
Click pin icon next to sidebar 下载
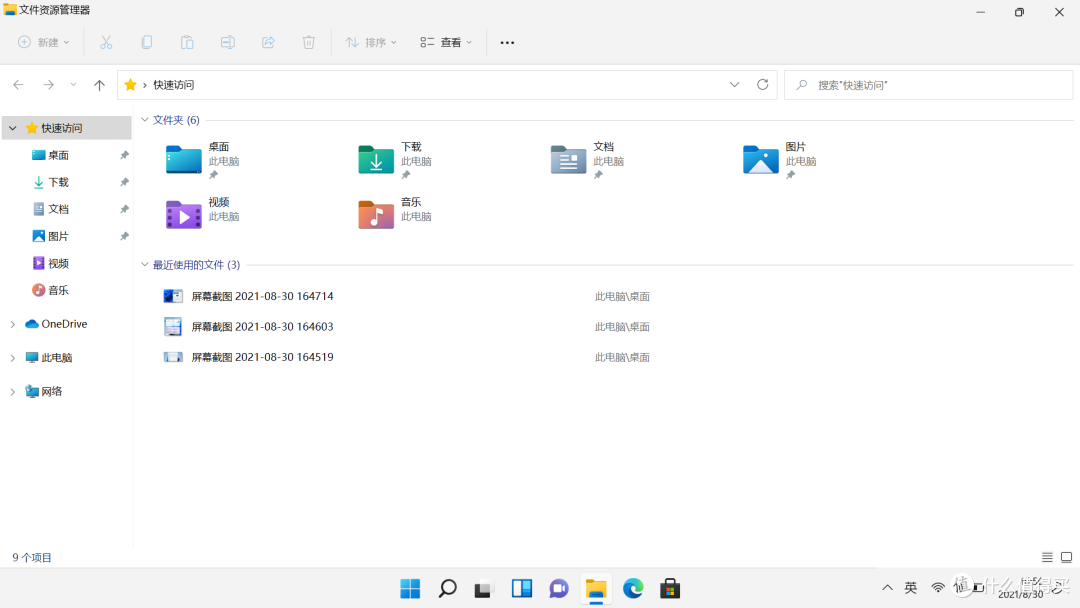tap(124, 182)
